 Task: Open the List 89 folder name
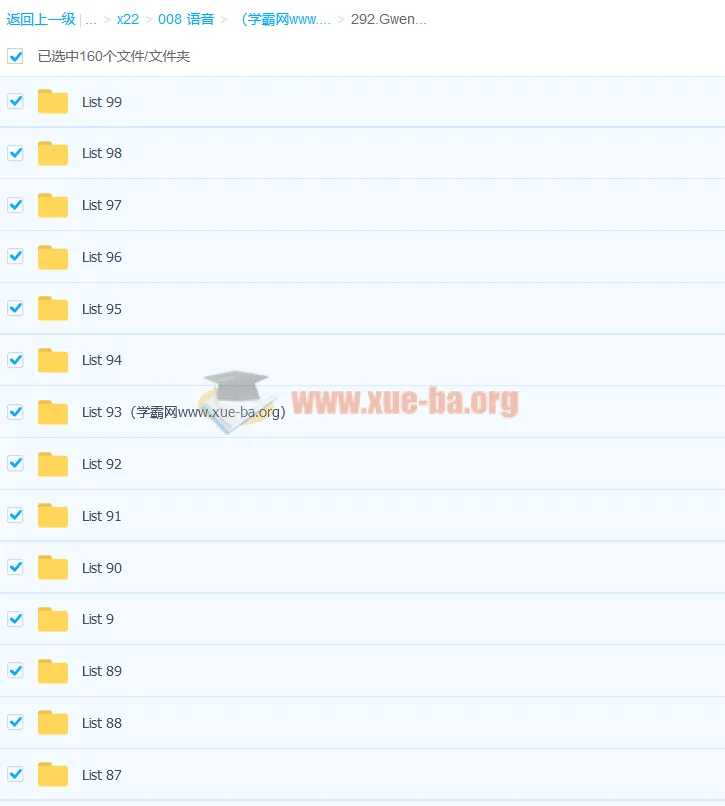(102, 671)
